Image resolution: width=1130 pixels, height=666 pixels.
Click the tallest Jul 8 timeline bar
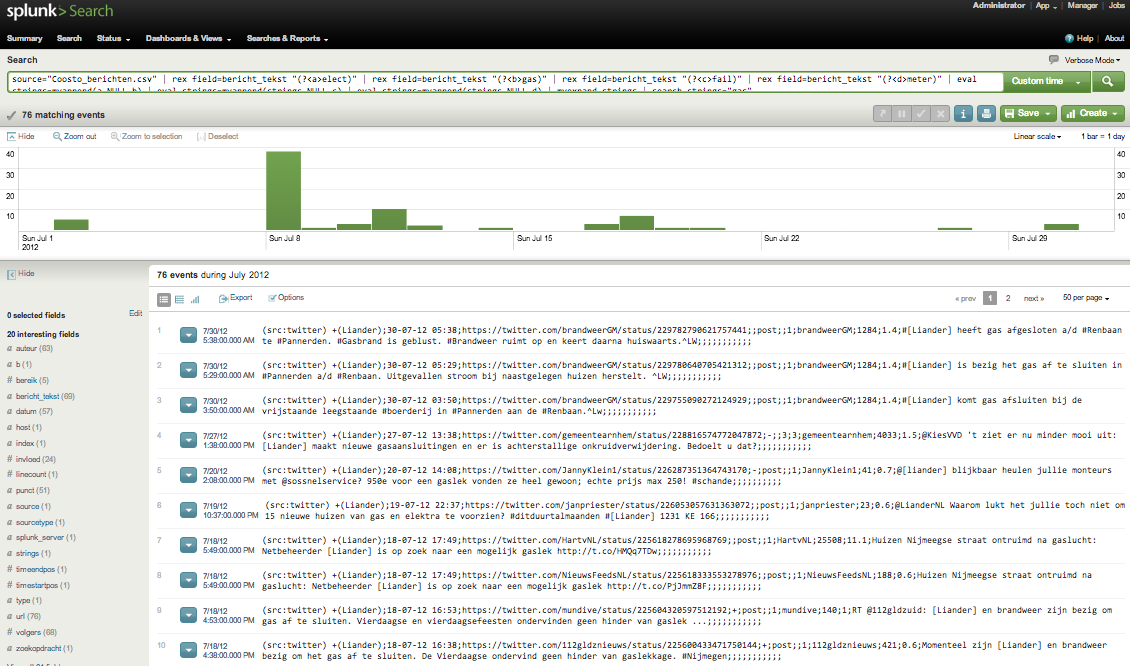283,190
